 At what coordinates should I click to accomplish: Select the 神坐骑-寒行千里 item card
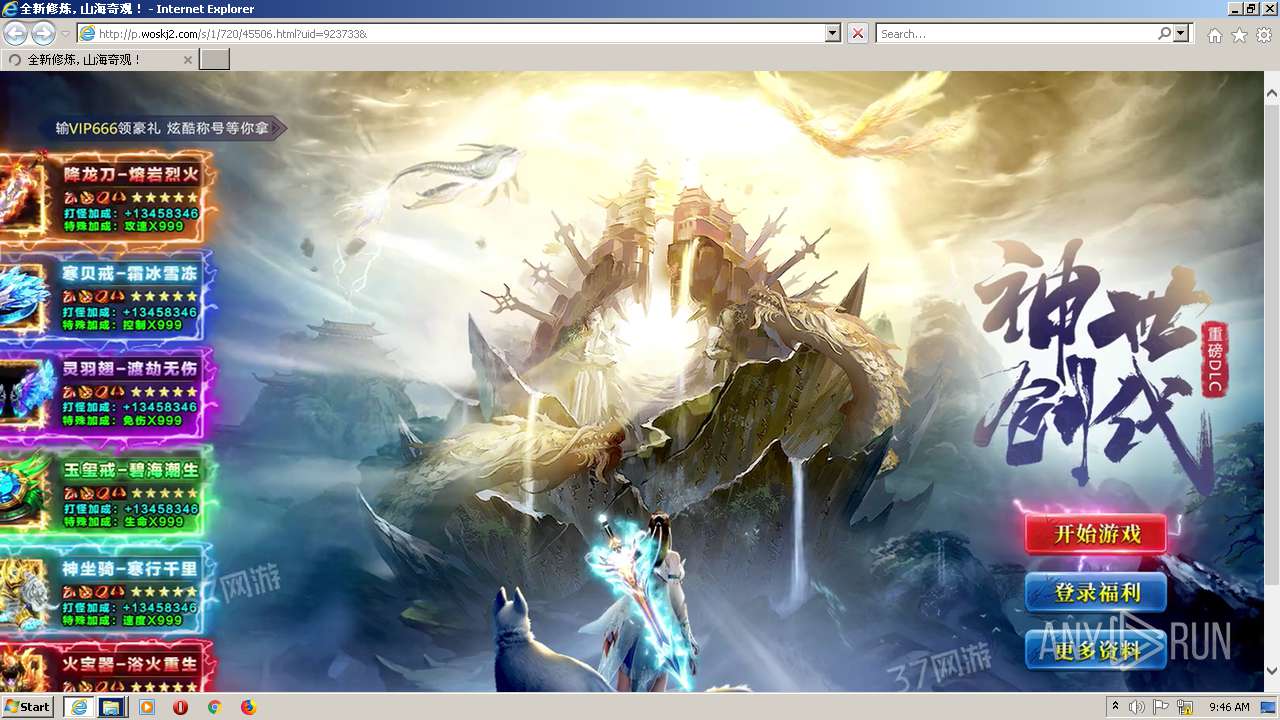(107, 588)
